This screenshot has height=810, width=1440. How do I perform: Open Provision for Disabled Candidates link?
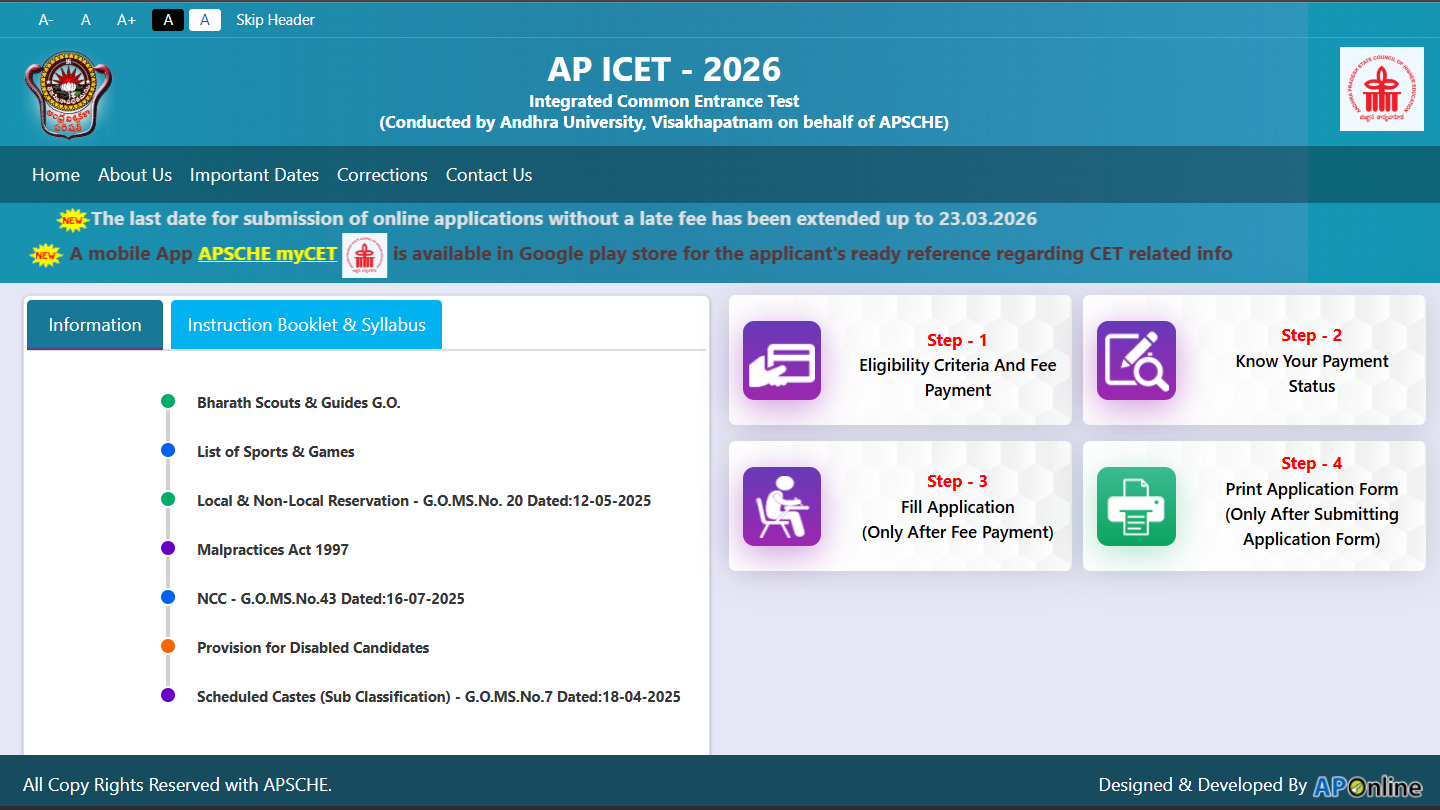point(313,648)
